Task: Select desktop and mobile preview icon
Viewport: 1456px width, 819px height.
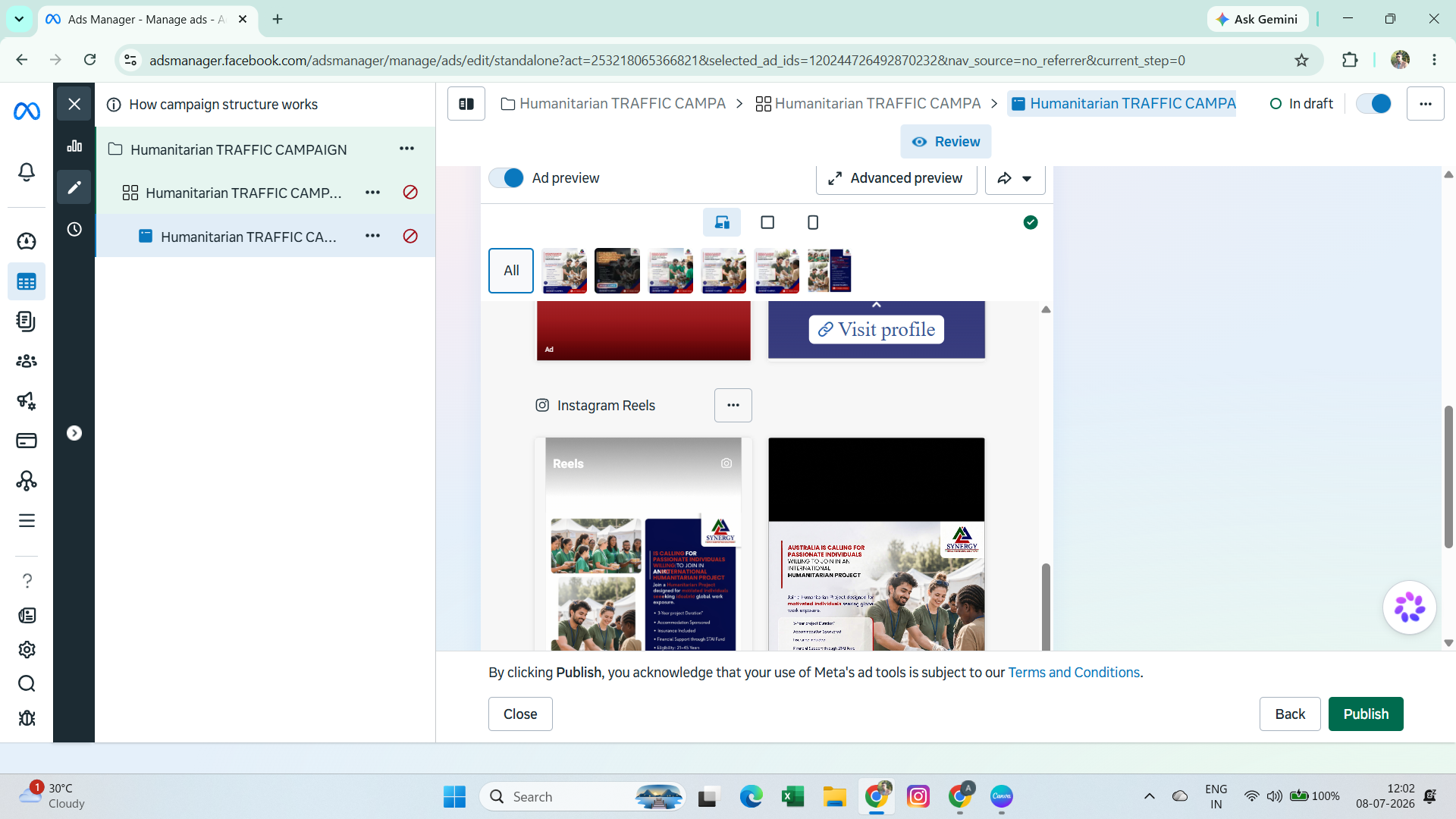Action: (x=722, y=222)
